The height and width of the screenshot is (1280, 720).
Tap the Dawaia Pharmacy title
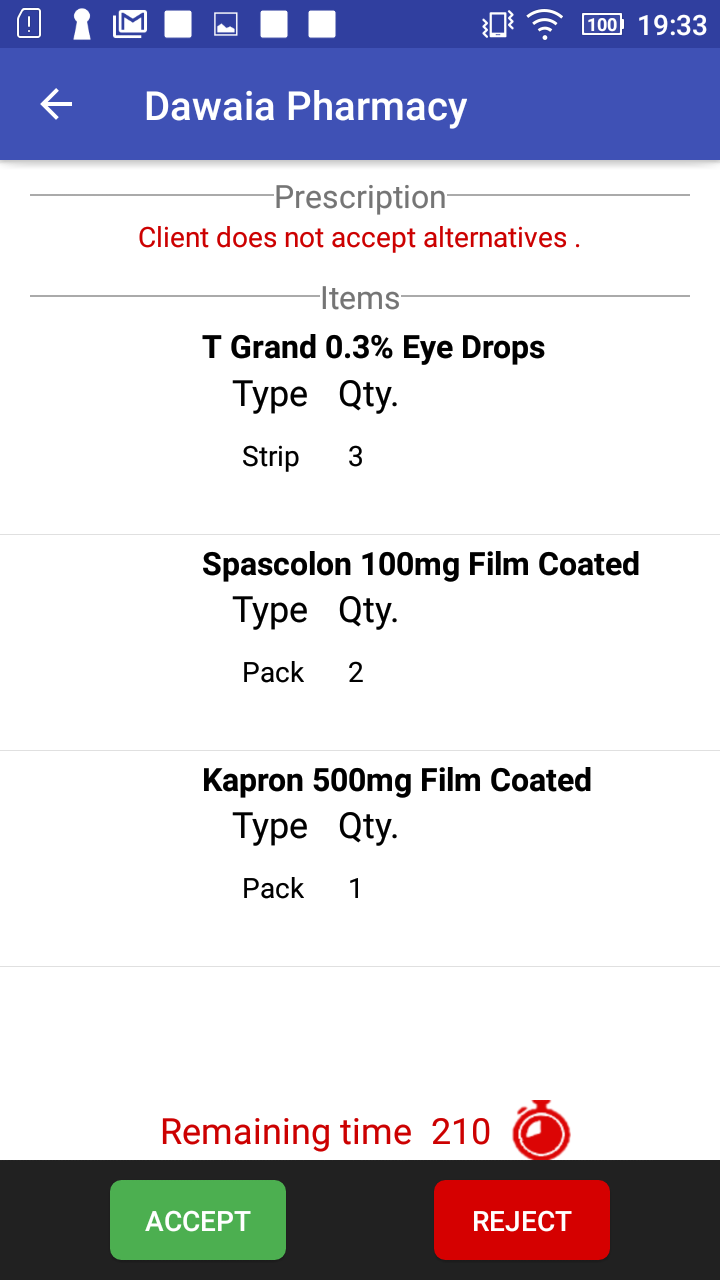305,106
